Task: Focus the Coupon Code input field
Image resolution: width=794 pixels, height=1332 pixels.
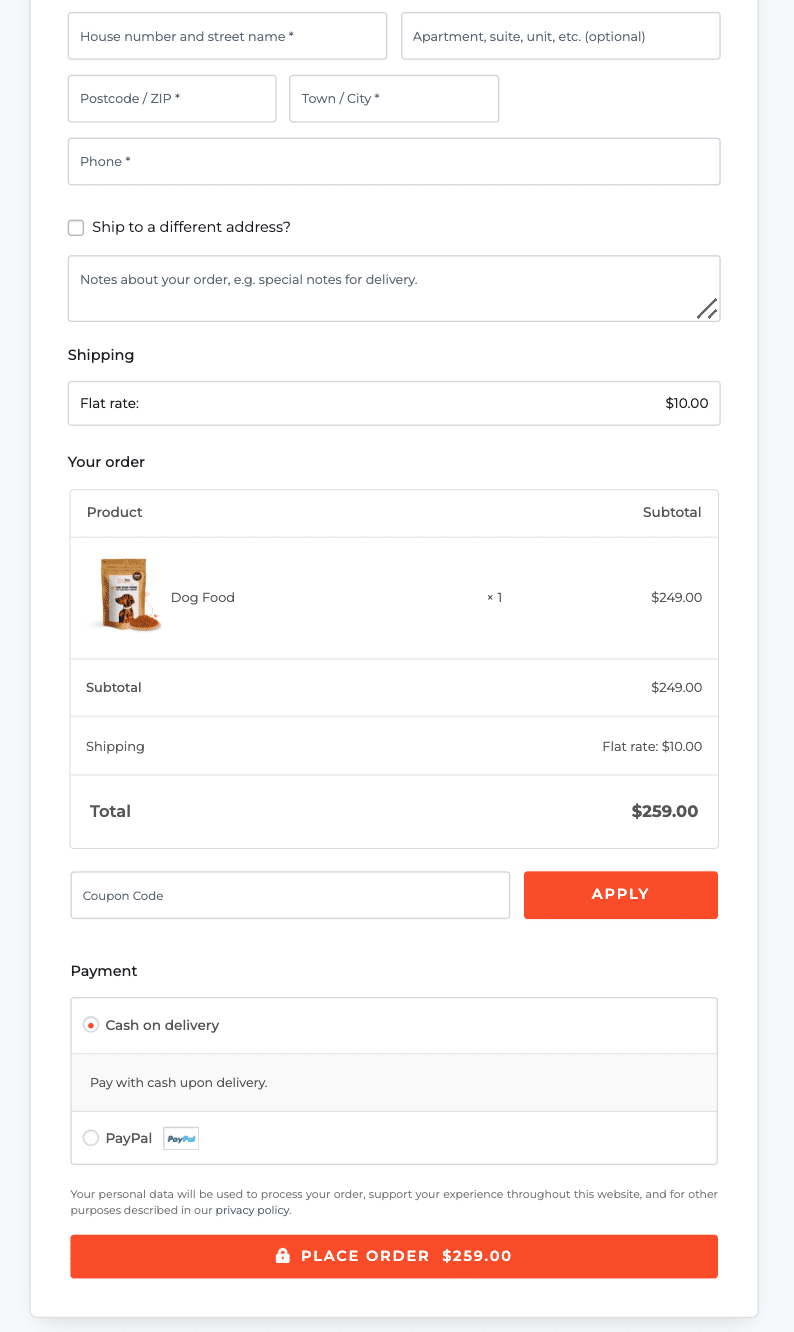Action: tap(290, 895)
